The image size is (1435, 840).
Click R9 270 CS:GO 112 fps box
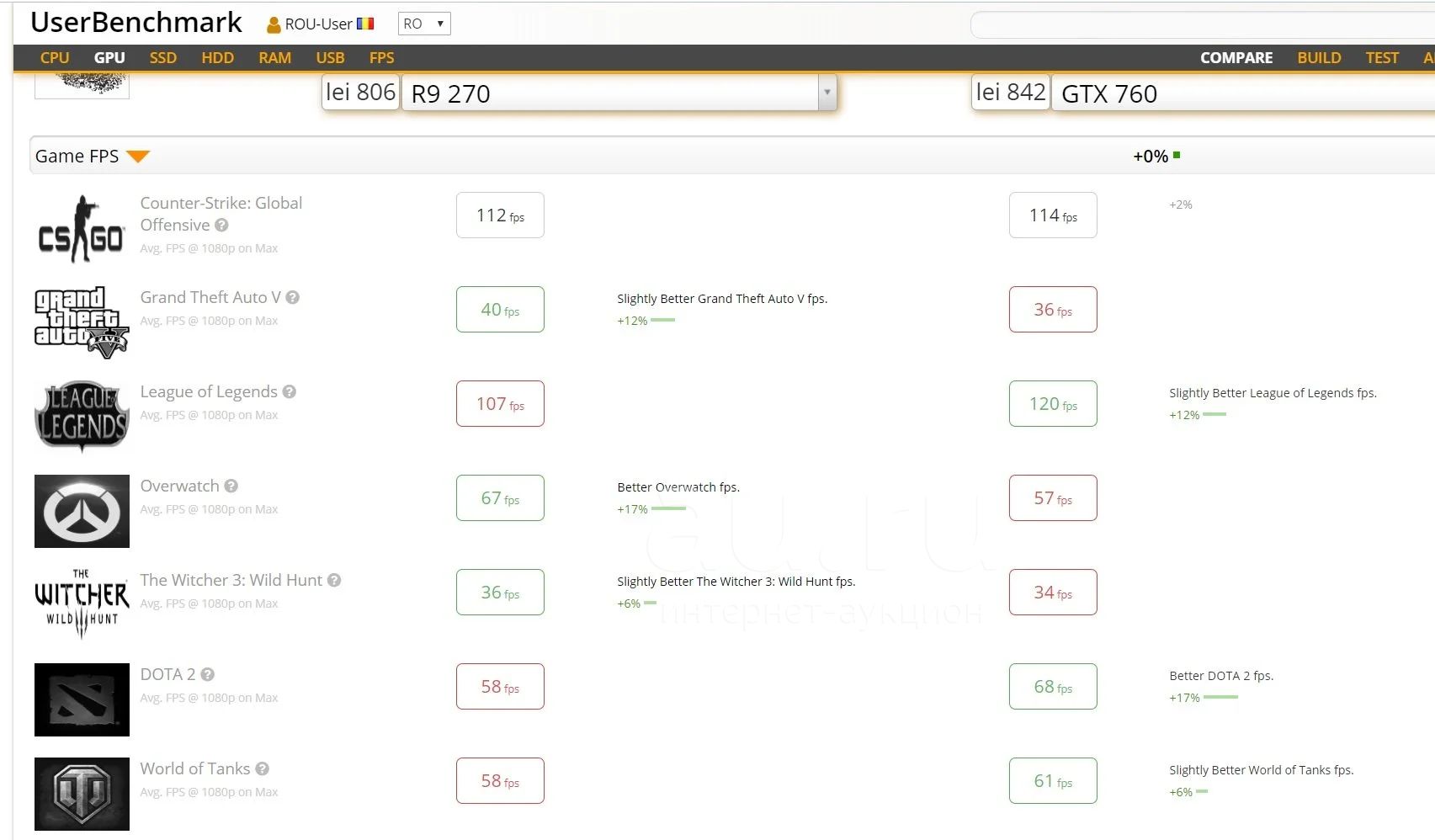coord(500,215)
